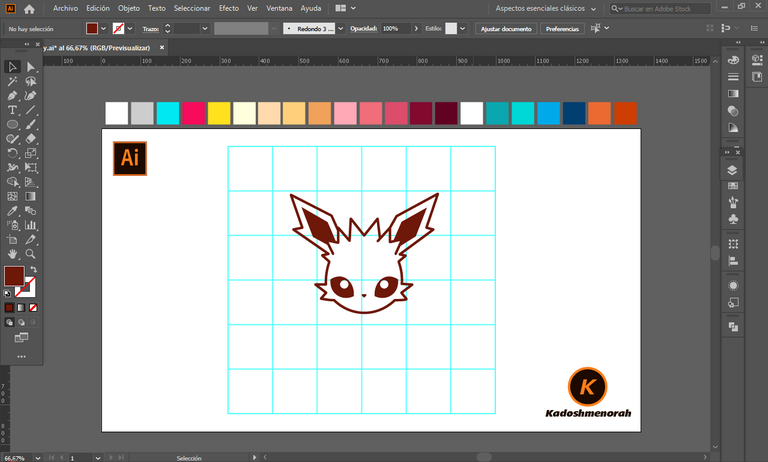The height and width of the screenshot is (462, 768).
Task: Select the Eyedropper tool
Action: [x=12, y=211]
